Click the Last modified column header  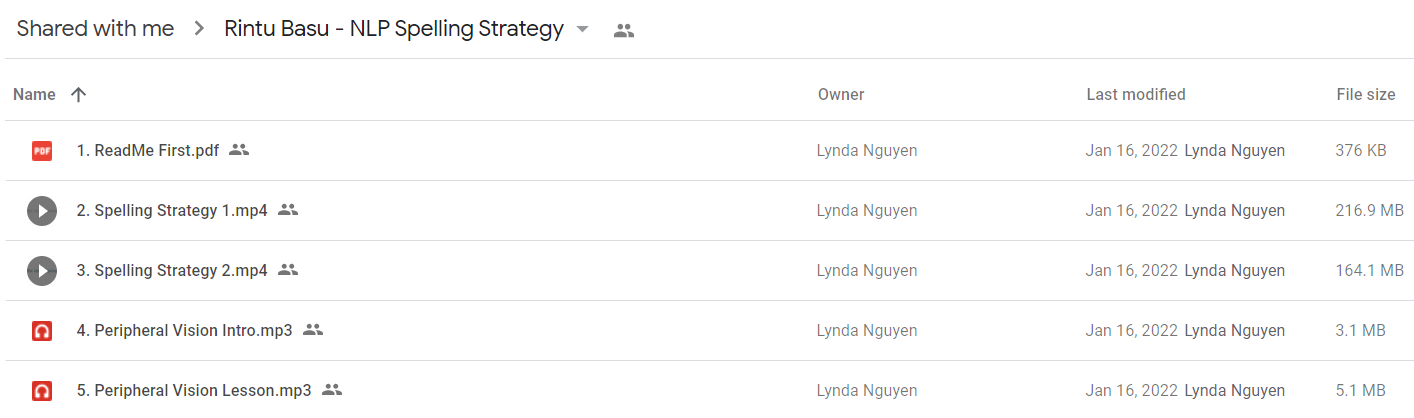click(x=1136, y=95)
